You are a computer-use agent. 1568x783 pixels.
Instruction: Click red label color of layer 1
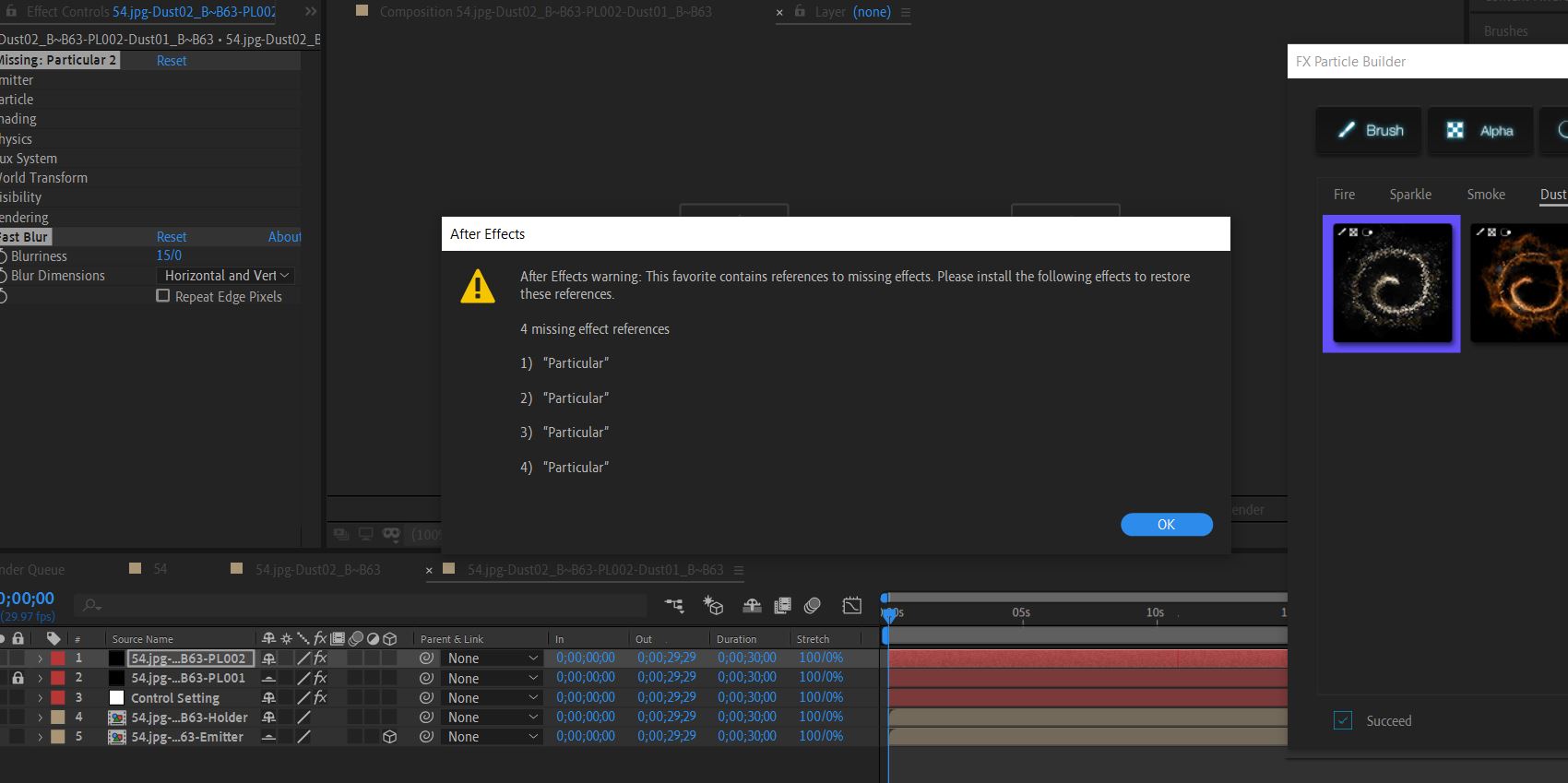point(57,658)
